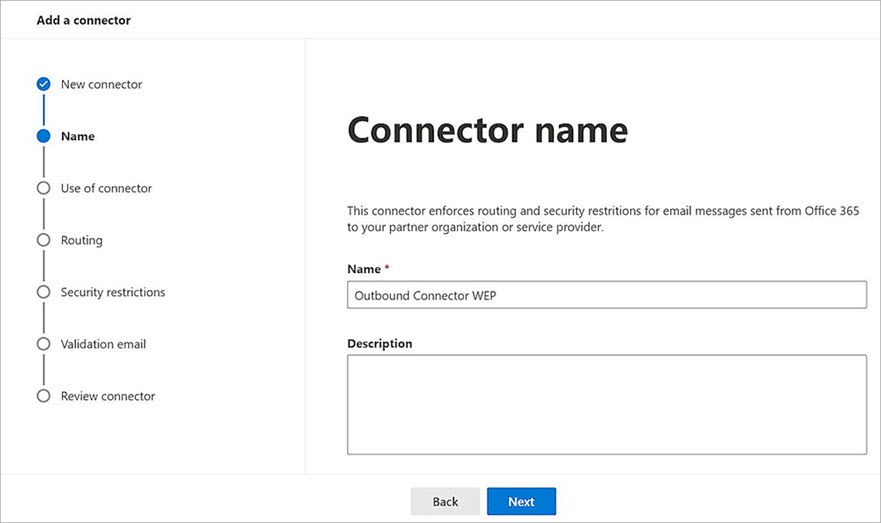Go to the New connector step label
Screen dimensions: 881x523
pos(101,84)
